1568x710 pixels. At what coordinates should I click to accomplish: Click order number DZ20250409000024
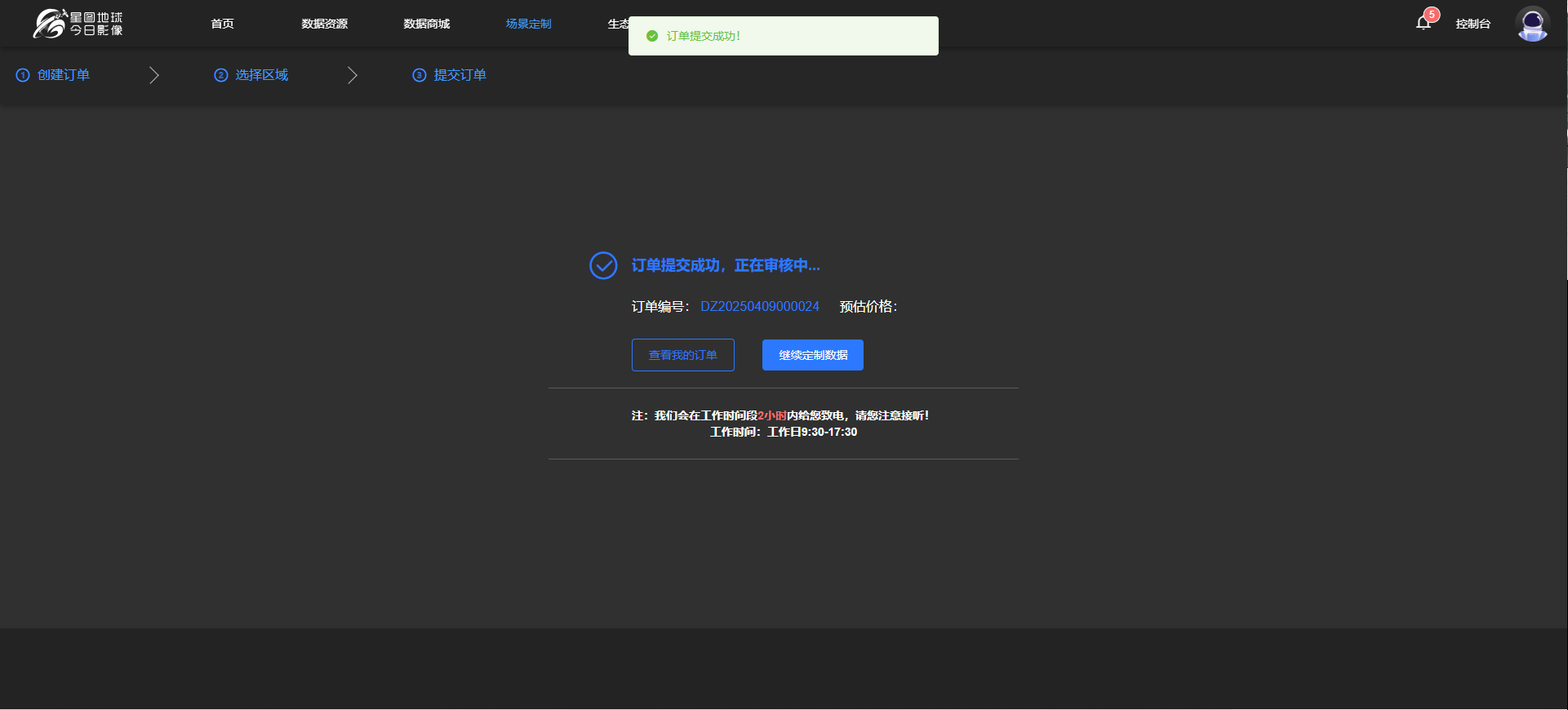point(759,307)
